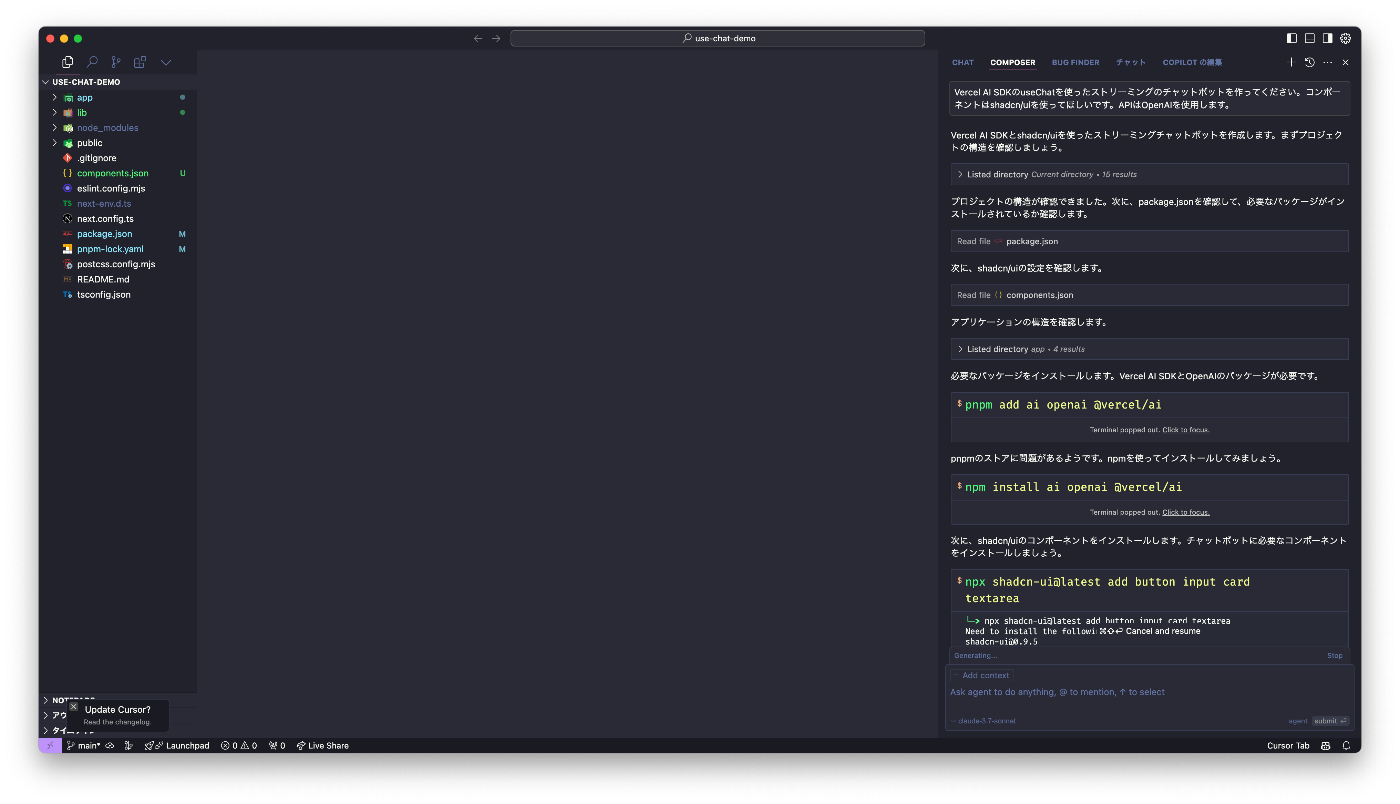Screen dimensions: 1400x804
Task: Show errors and warnings count in status bar
Action: point(239,746)
